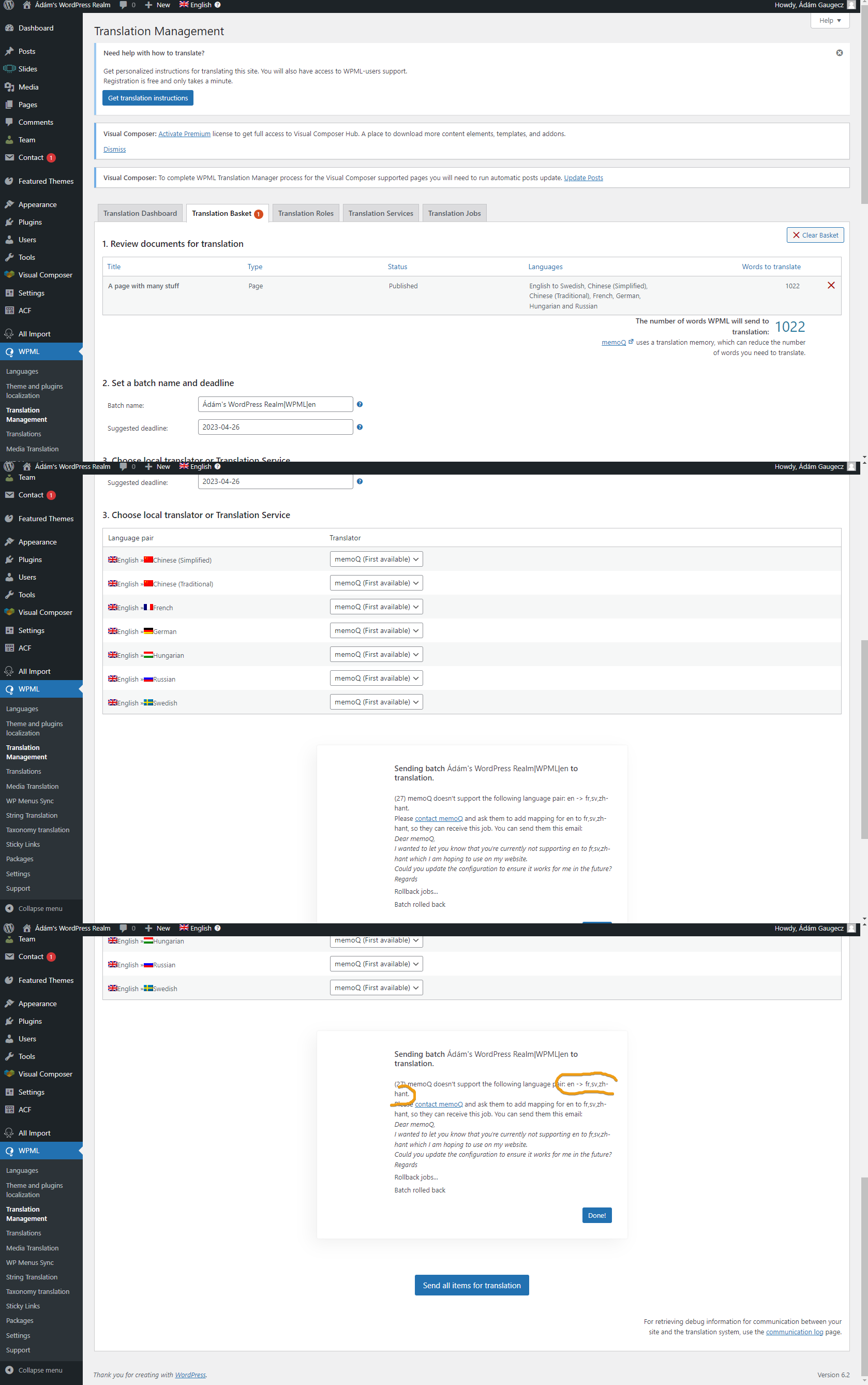Click the Batch name input field

pyautogui.click(x=276, y=404)
